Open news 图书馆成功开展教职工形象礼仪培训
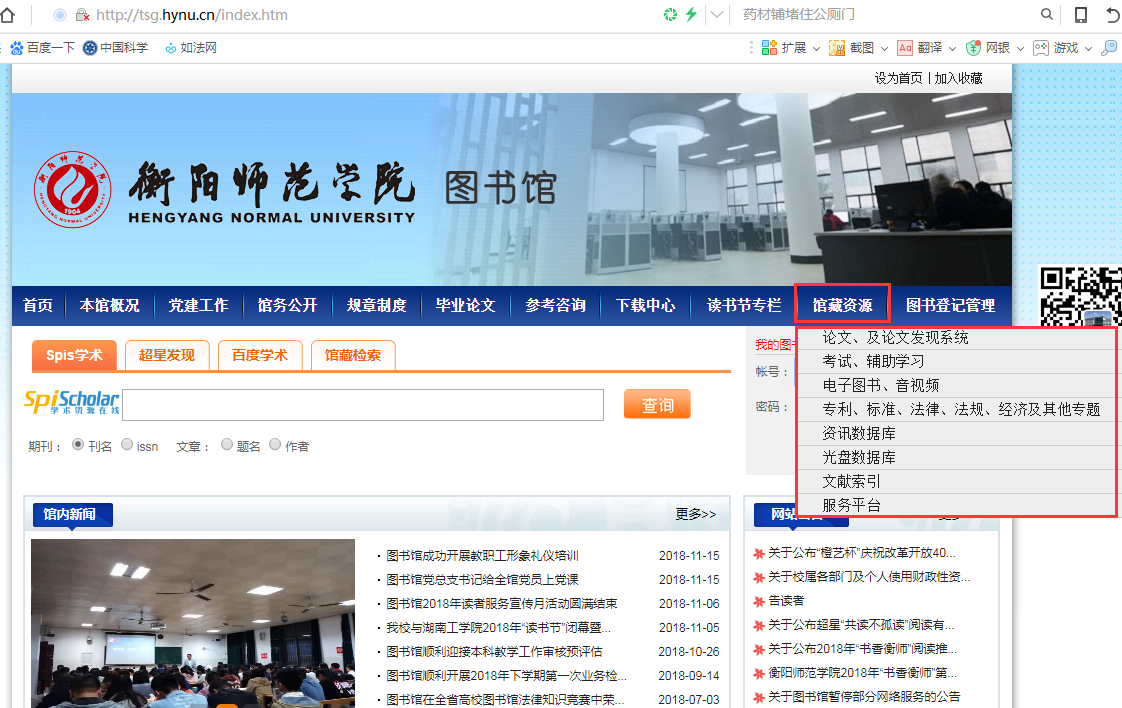 pyautogui.click(x=483, y=556)
